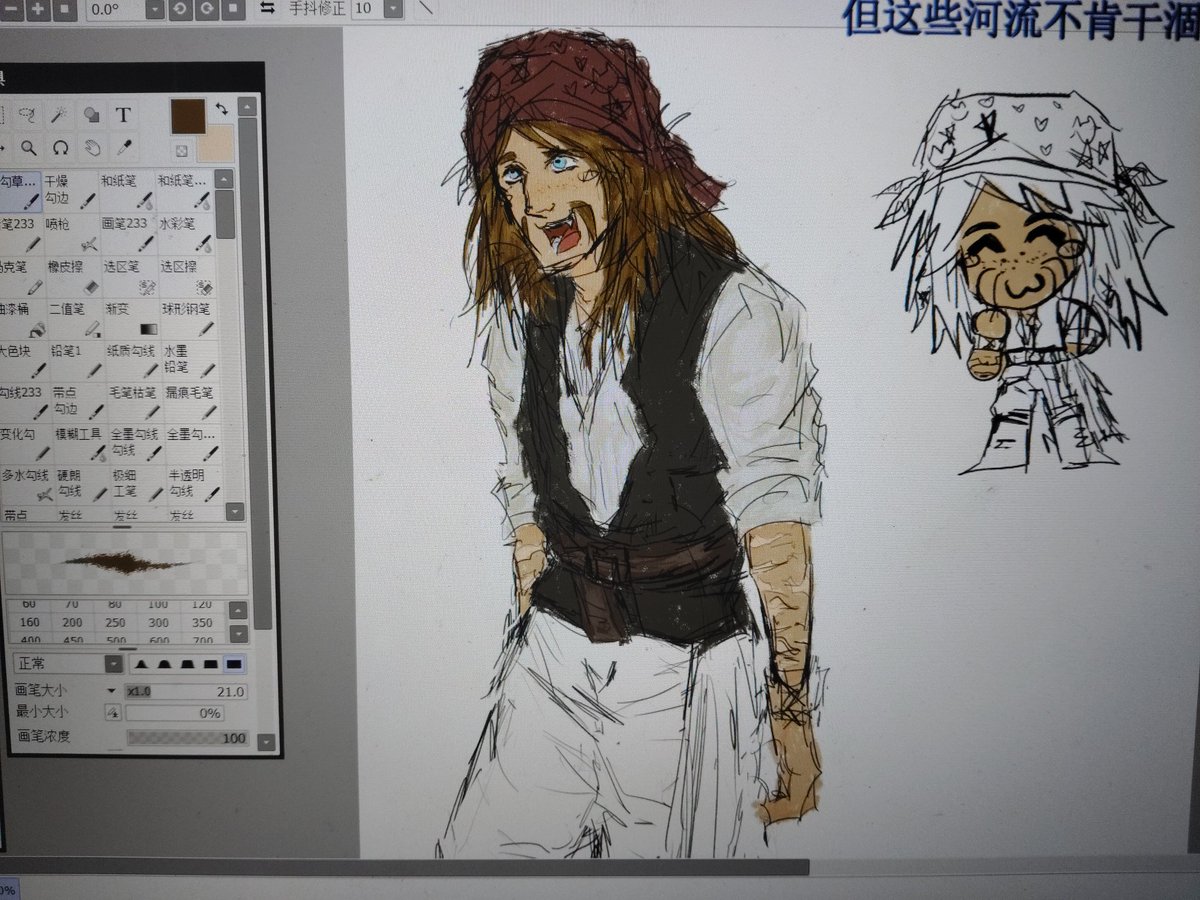
Task: Select the Hand pan tool
Action: pyautogui.click(x=91, y=148)
